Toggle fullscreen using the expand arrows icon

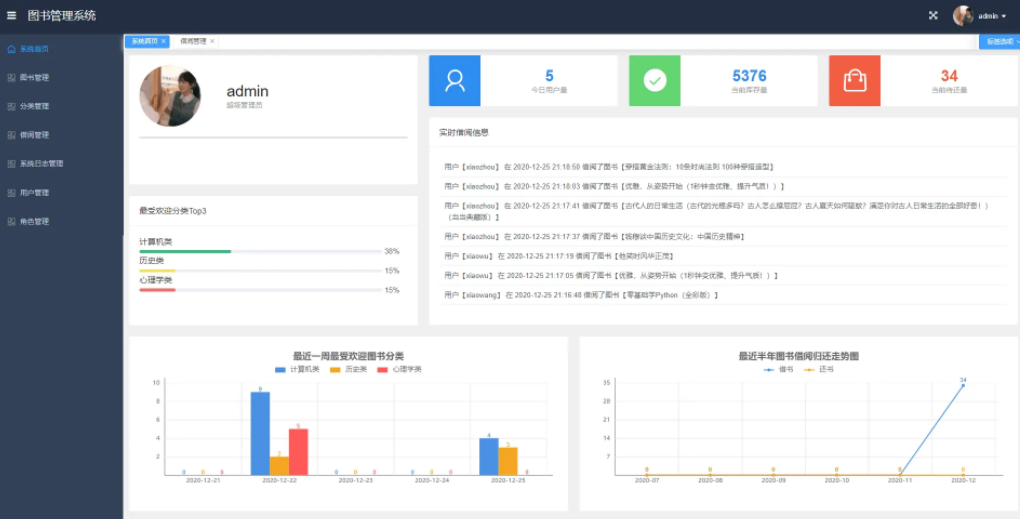pyautogui.click(x=933, y=16)
